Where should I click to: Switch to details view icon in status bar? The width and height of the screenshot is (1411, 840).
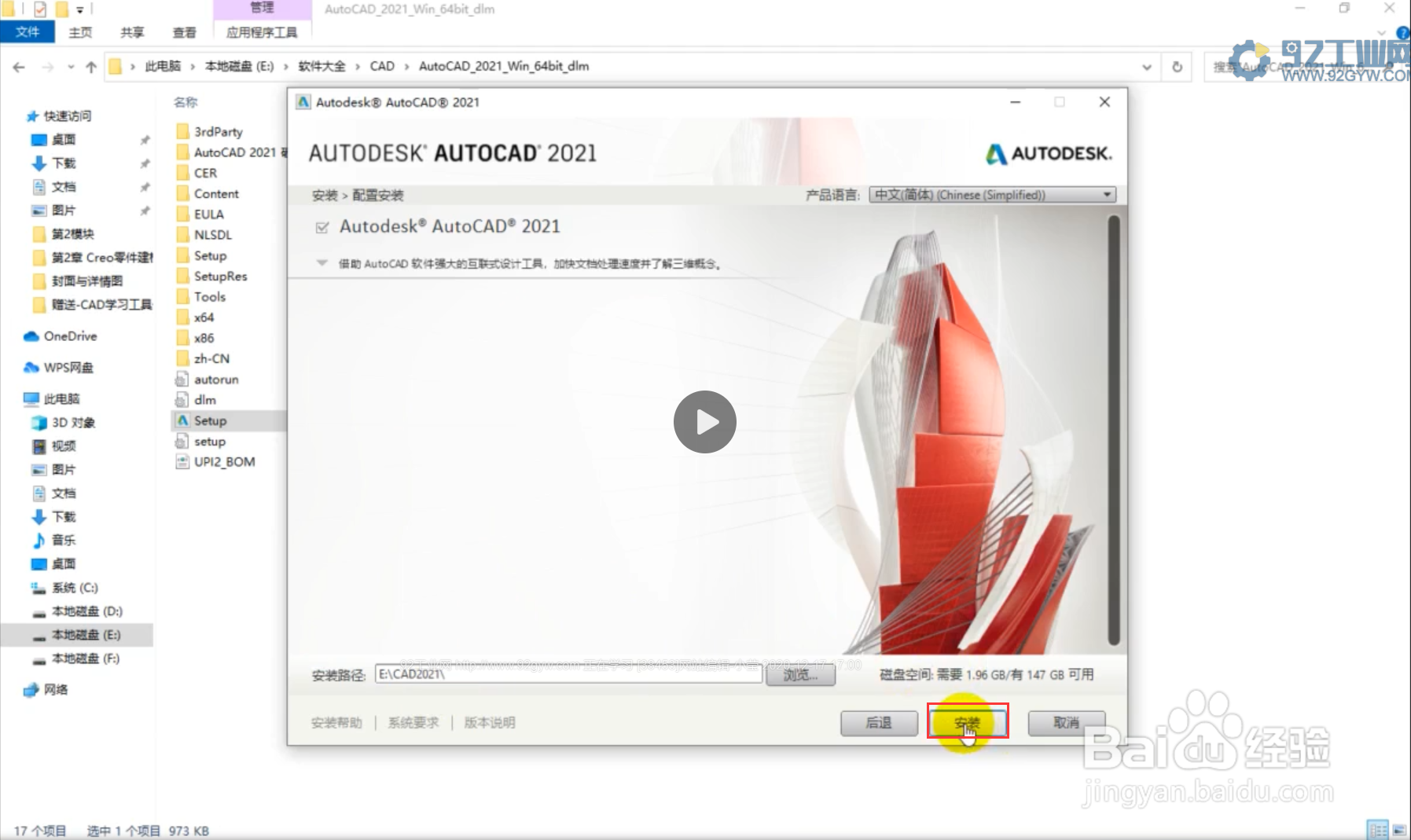coord(1378,830)
